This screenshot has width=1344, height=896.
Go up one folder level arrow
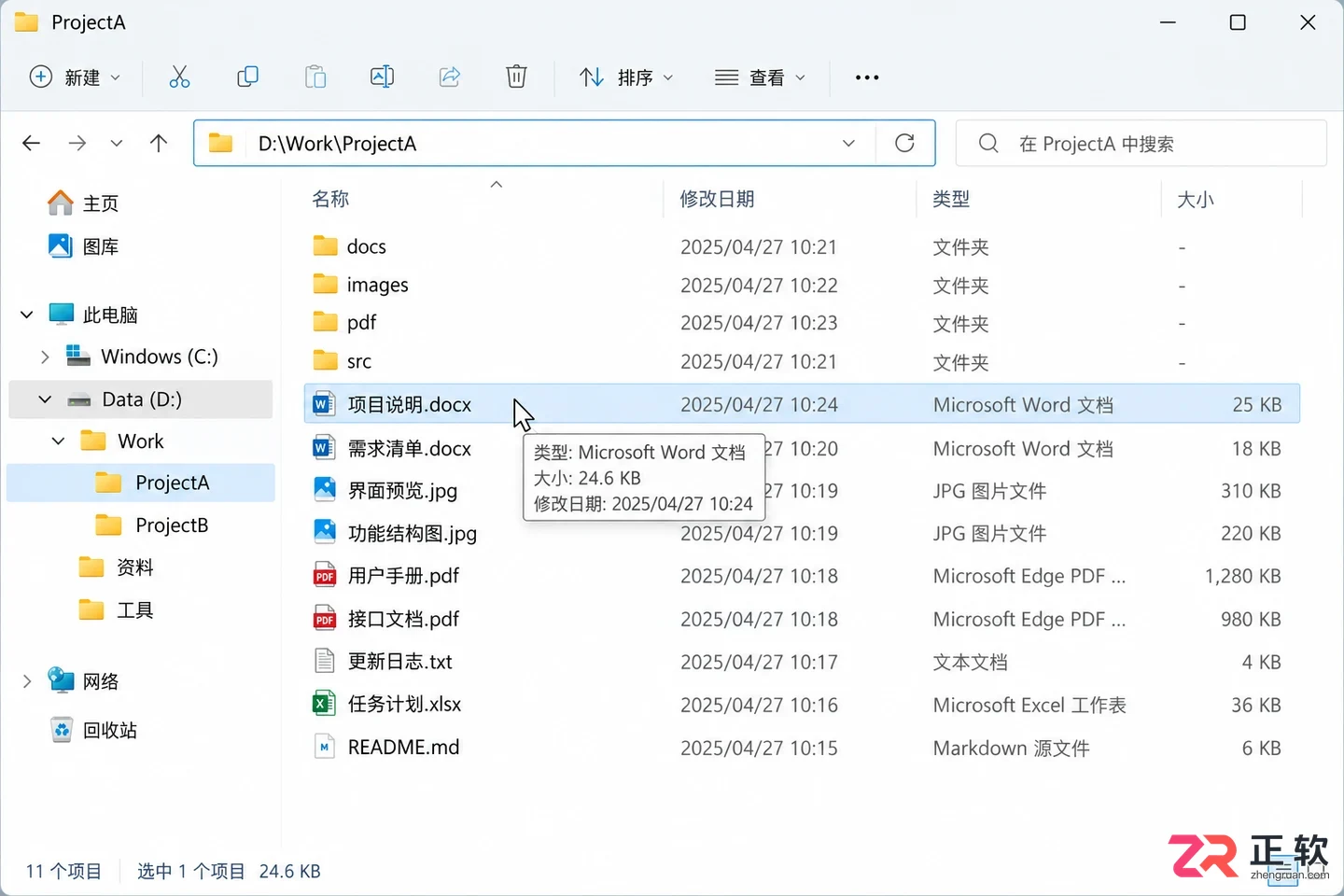point(159,143)
